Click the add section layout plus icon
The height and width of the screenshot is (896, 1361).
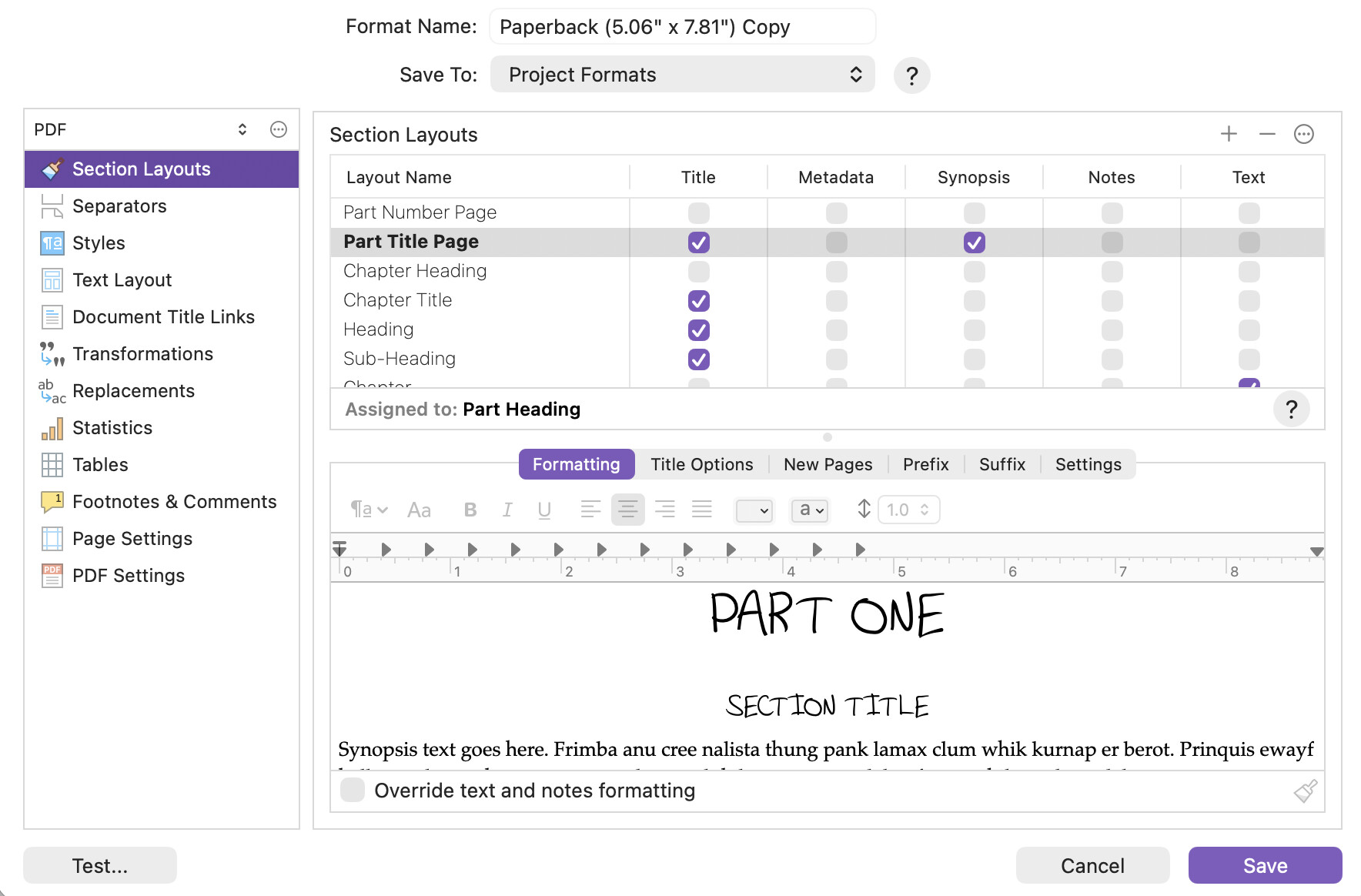click(x=1229, y=134)
